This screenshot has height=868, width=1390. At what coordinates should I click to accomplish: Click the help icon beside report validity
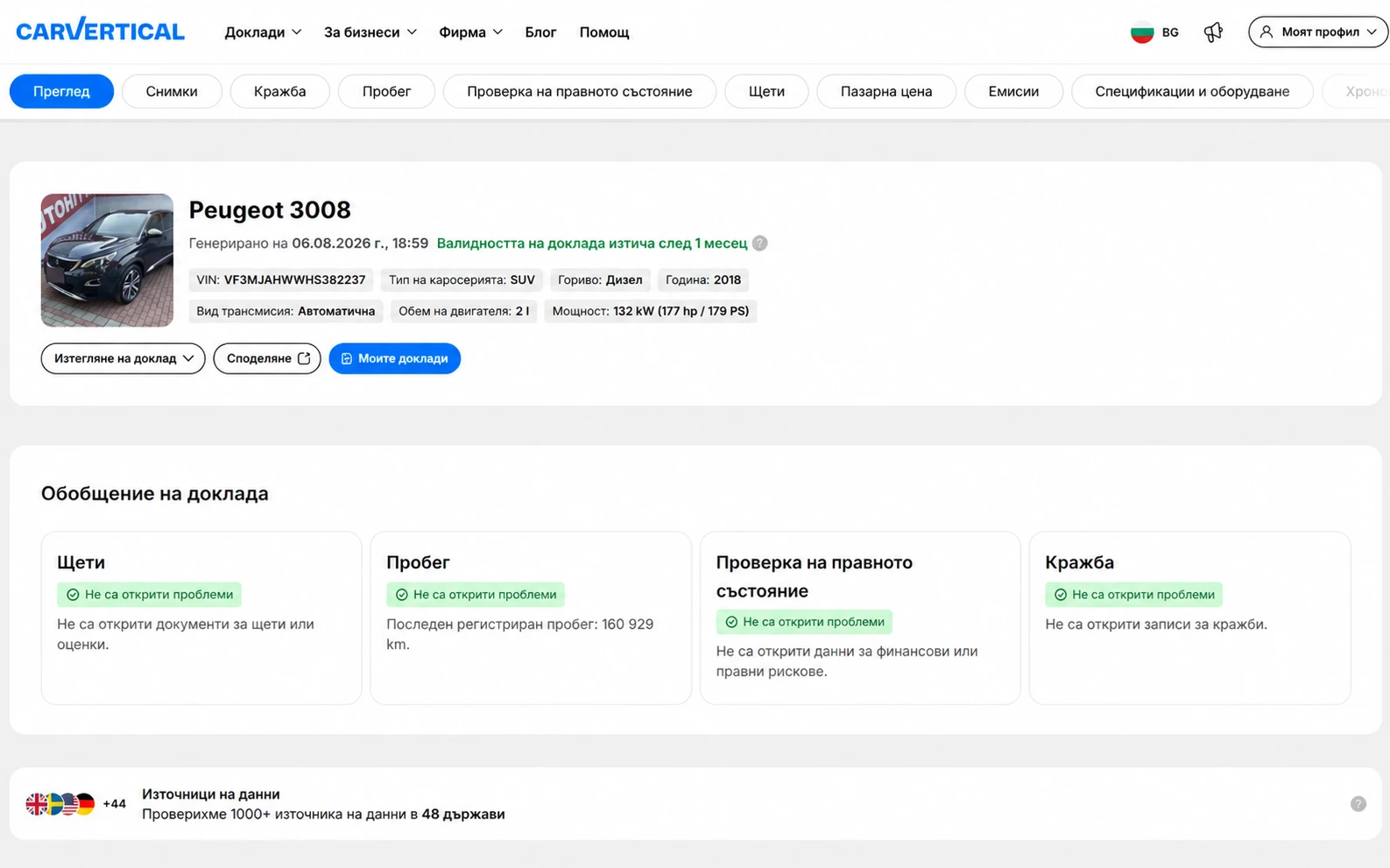coord(760,243)
